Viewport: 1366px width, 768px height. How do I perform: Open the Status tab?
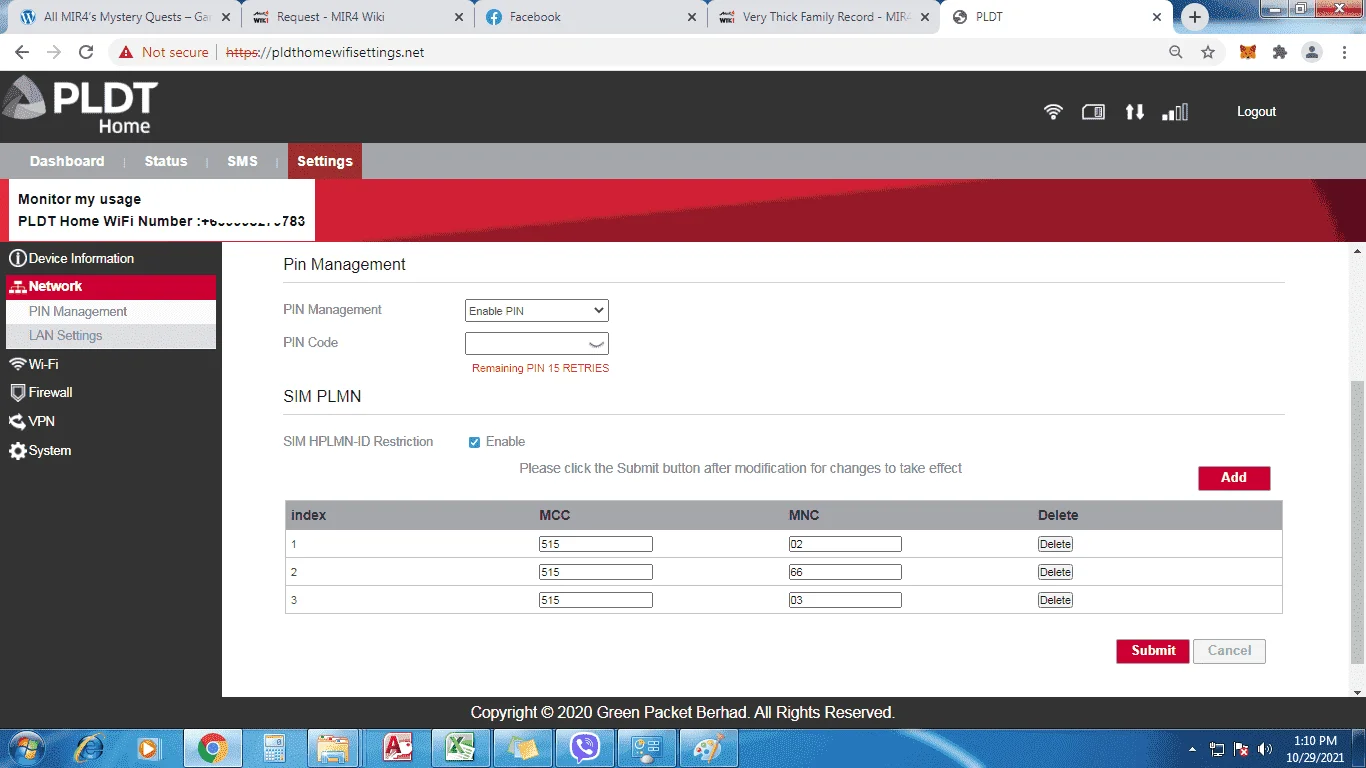(x=166, y=161)
